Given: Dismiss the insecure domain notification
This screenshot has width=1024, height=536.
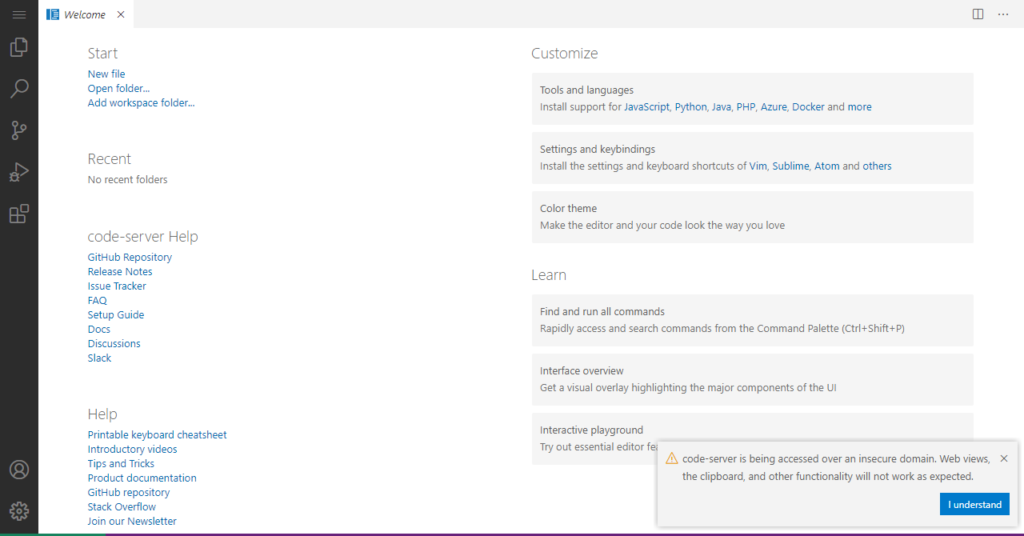Looking at the screenshot, I should tap(1003, 458).
